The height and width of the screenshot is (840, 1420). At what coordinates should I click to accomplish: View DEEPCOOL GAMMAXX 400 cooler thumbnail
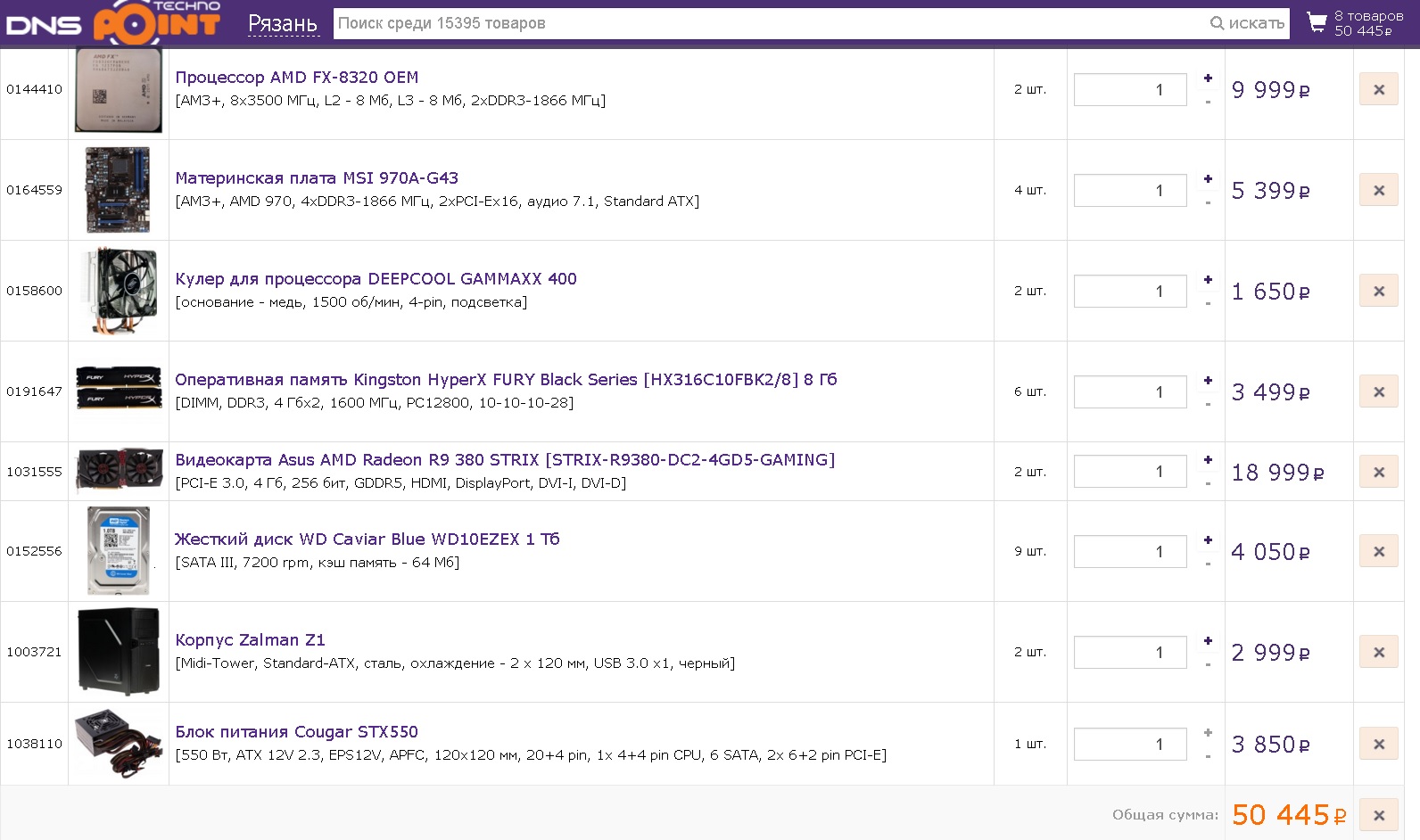pos(119,291)
